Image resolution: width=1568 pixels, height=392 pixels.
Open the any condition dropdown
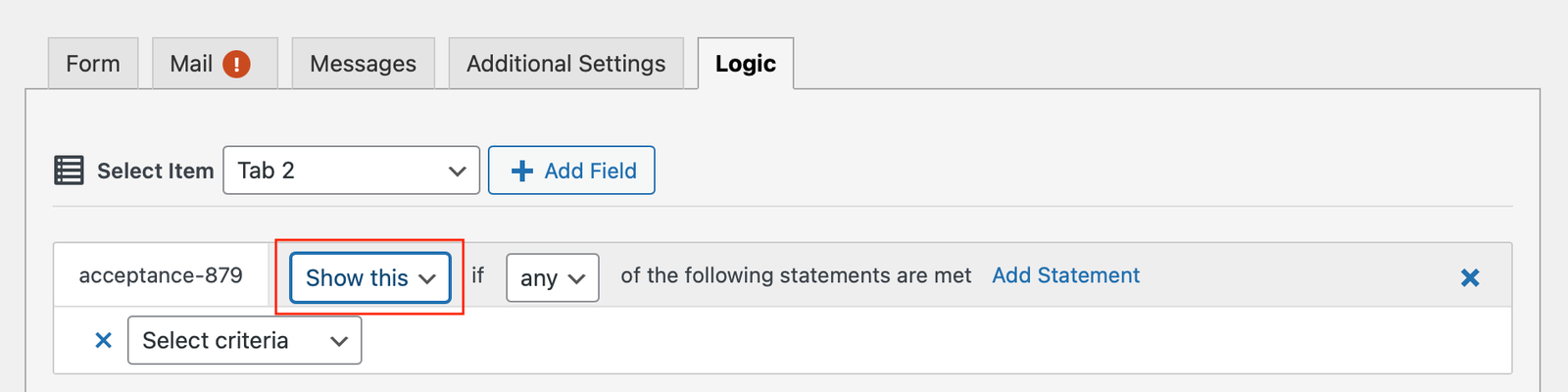[552, 277]
